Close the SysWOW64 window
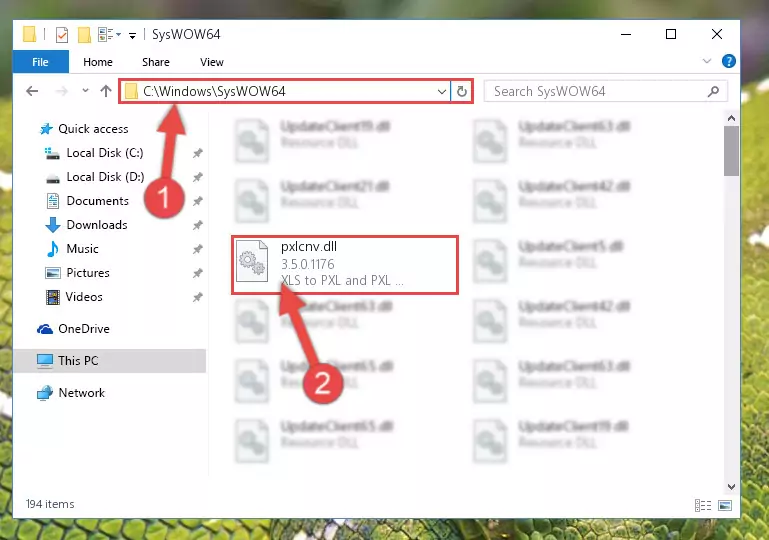Viewport: 769px width, 540px height. [x=717, y=34]
